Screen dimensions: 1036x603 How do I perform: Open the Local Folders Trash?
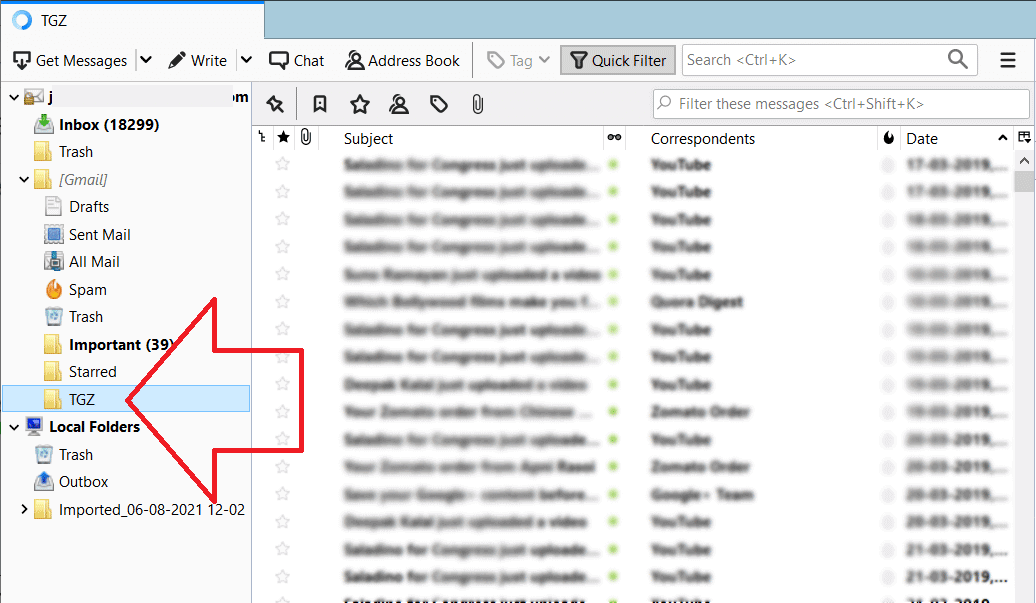pyautogui.click(x=75, y=455)
